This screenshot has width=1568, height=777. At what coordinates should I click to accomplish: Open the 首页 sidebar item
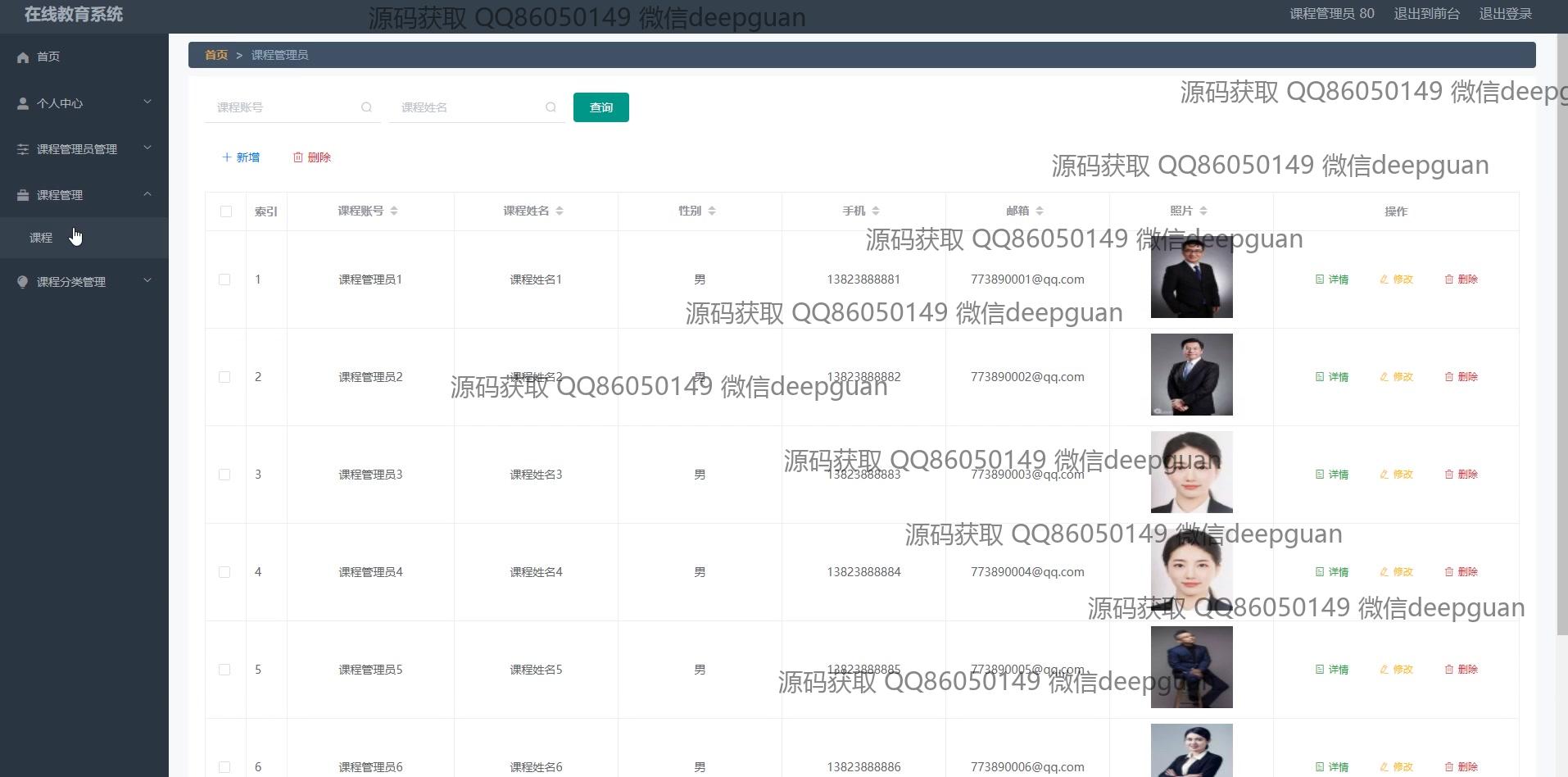coord(84,57)
